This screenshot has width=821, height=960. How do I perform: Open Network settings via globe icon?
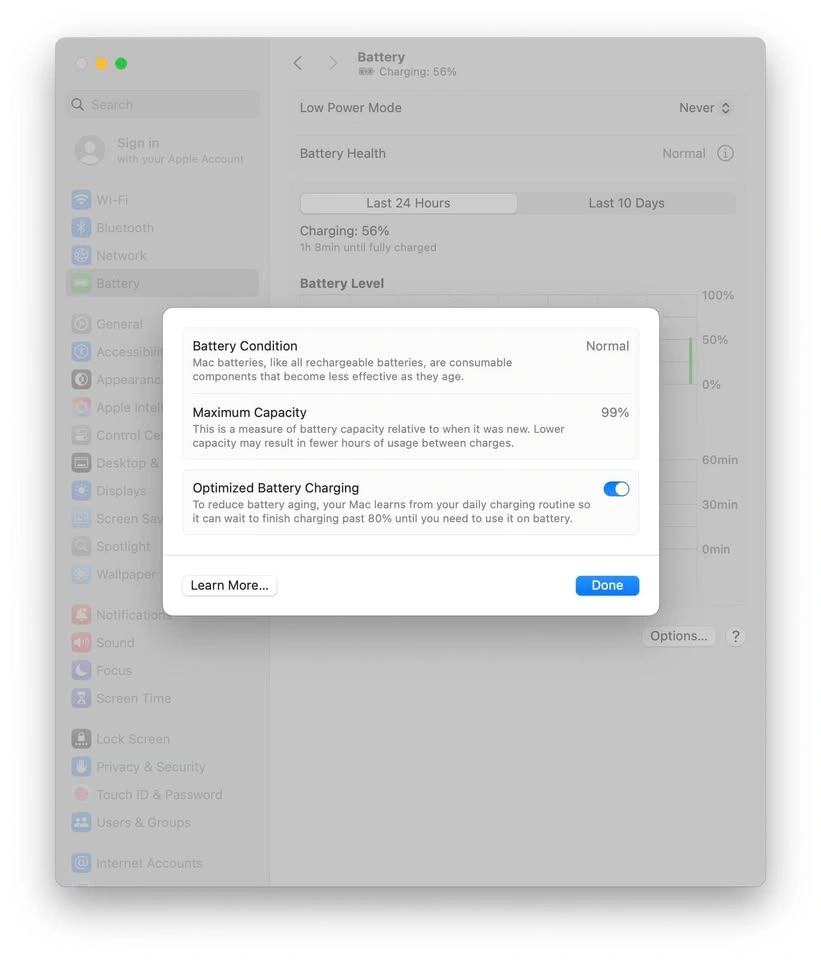click(x=81, y=256)
